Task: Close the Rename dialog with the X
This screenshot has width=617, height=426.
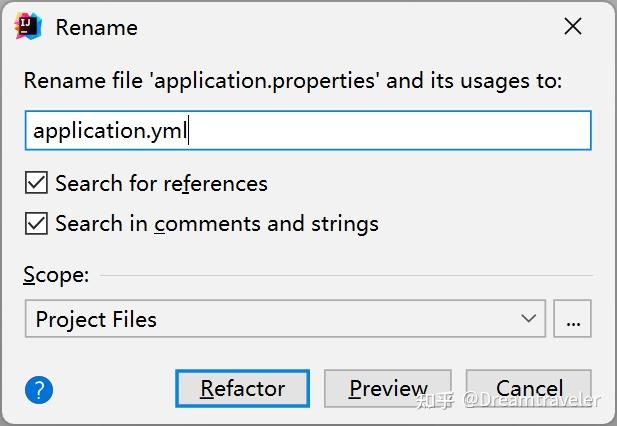Action: pos(573,27)
